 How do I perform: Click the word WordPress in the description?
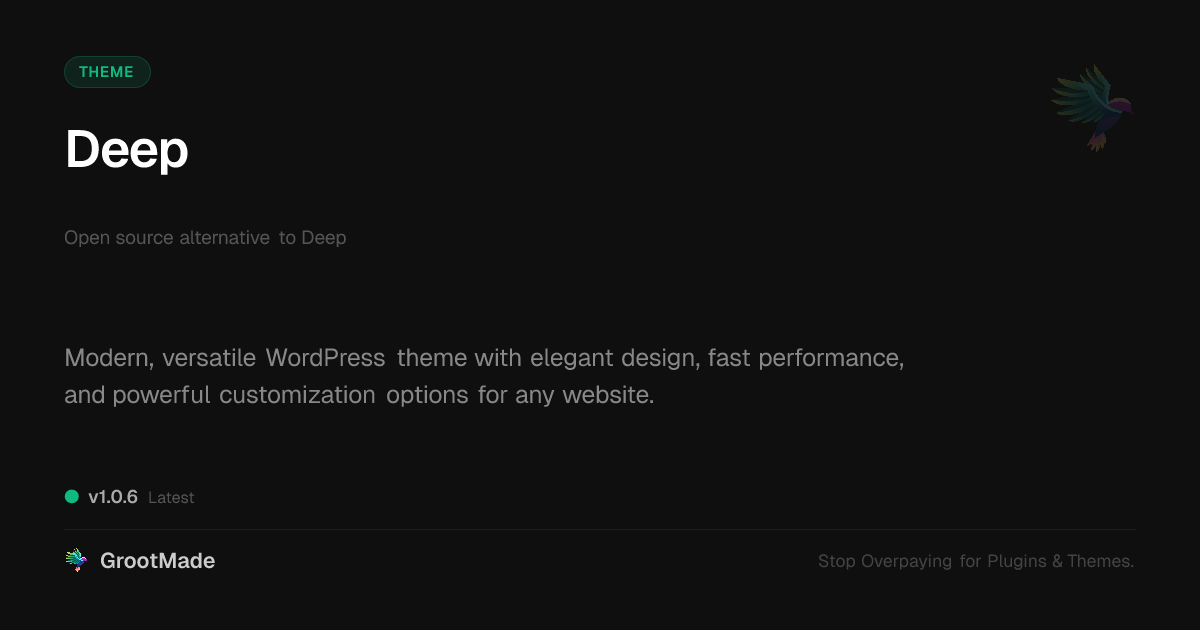click(325, 358)
